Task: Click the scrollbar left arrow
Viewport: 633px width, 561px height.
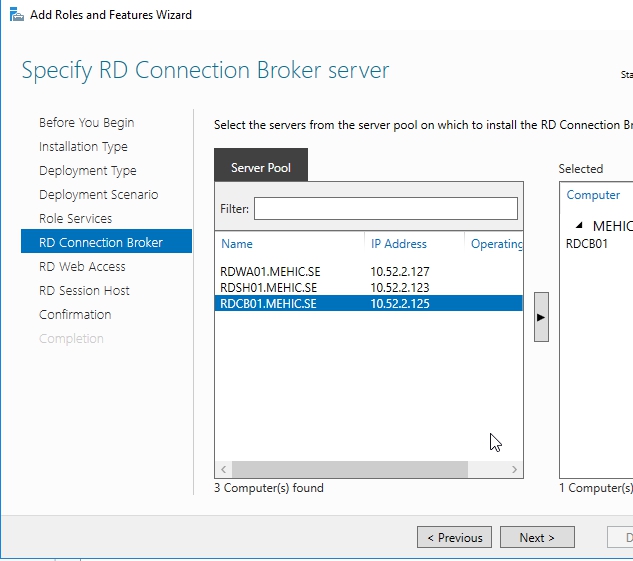Action: tap(224, 469)
